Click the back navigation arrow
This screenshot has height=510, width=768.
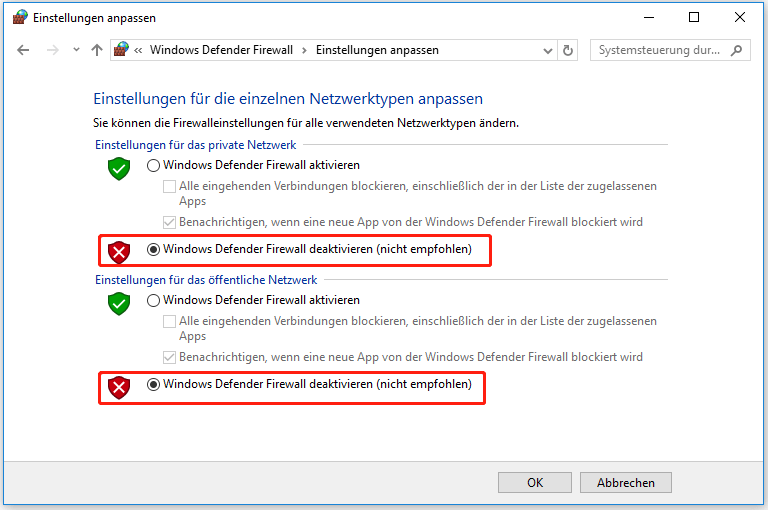24,50
